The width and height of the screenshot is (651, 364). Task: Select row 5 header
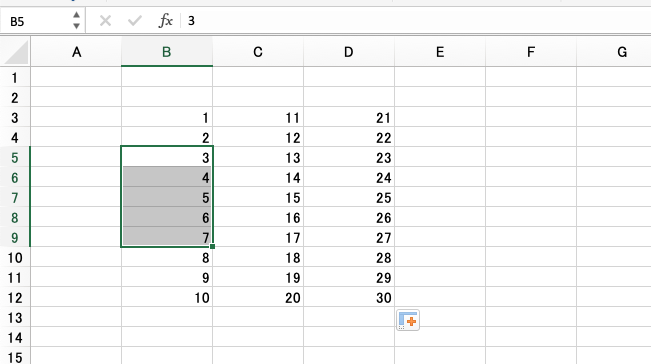15,158
